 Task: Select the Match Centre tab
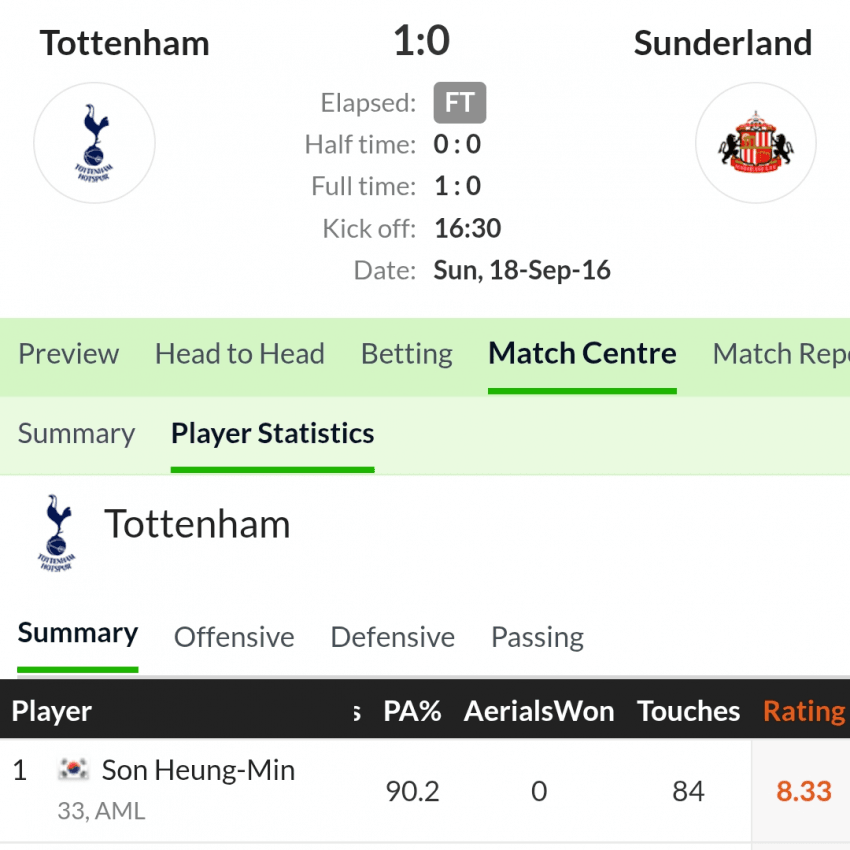pyautogui.click(x=582, y=354)
